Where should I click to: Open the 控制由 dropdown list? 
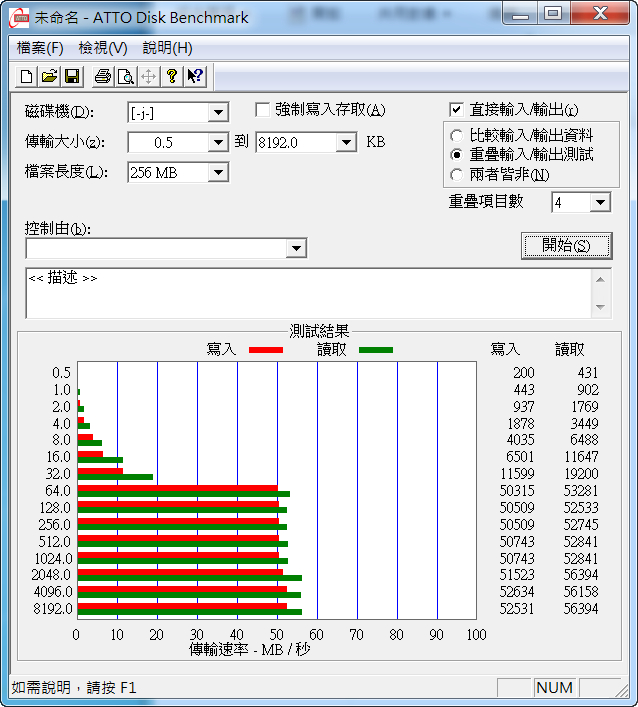296,248
